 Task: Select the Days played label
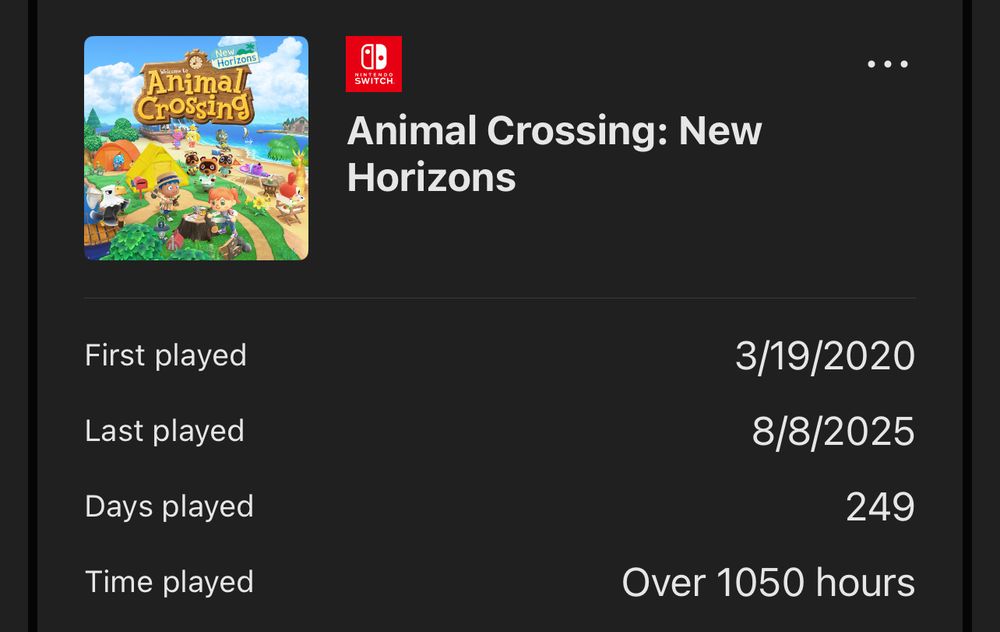pyautogui.click(x=169, y=506)
